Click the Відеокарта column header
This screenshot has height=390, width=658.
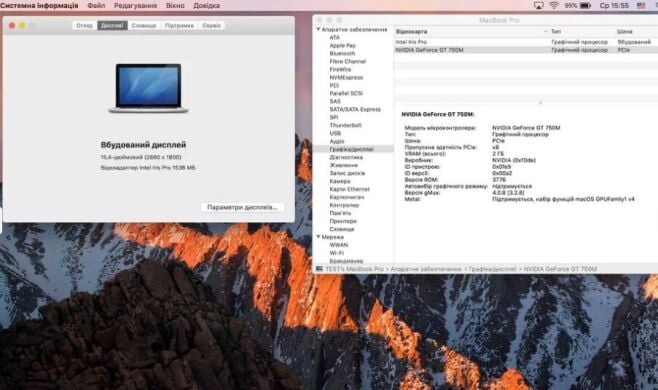[x=411, y=31]
